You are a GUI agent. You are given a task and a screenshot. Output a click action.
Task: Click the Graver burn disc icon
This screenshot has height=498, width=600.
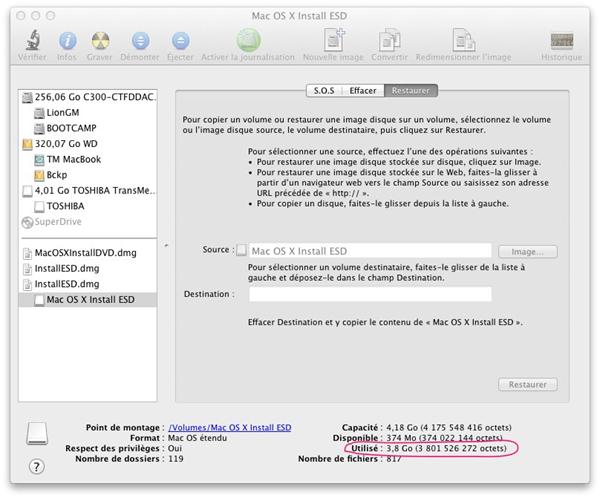[101, 41]
